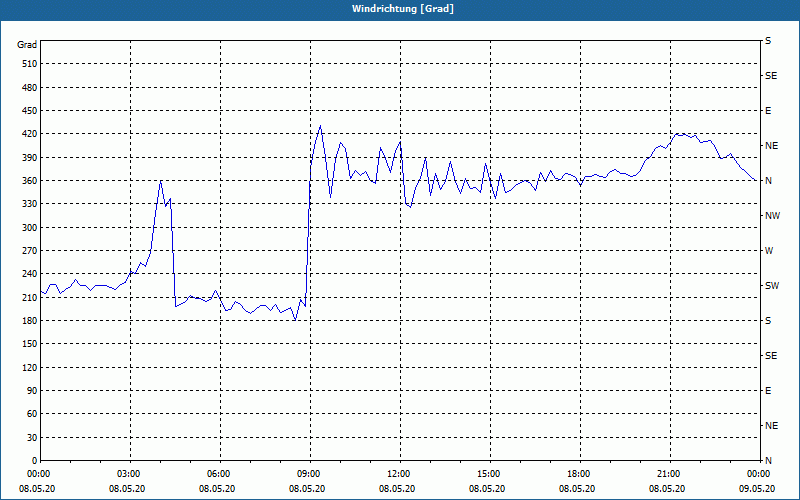Screen dimensions: 800x500
Task: Click the 270 degree label
Action: tap(30, 251)
